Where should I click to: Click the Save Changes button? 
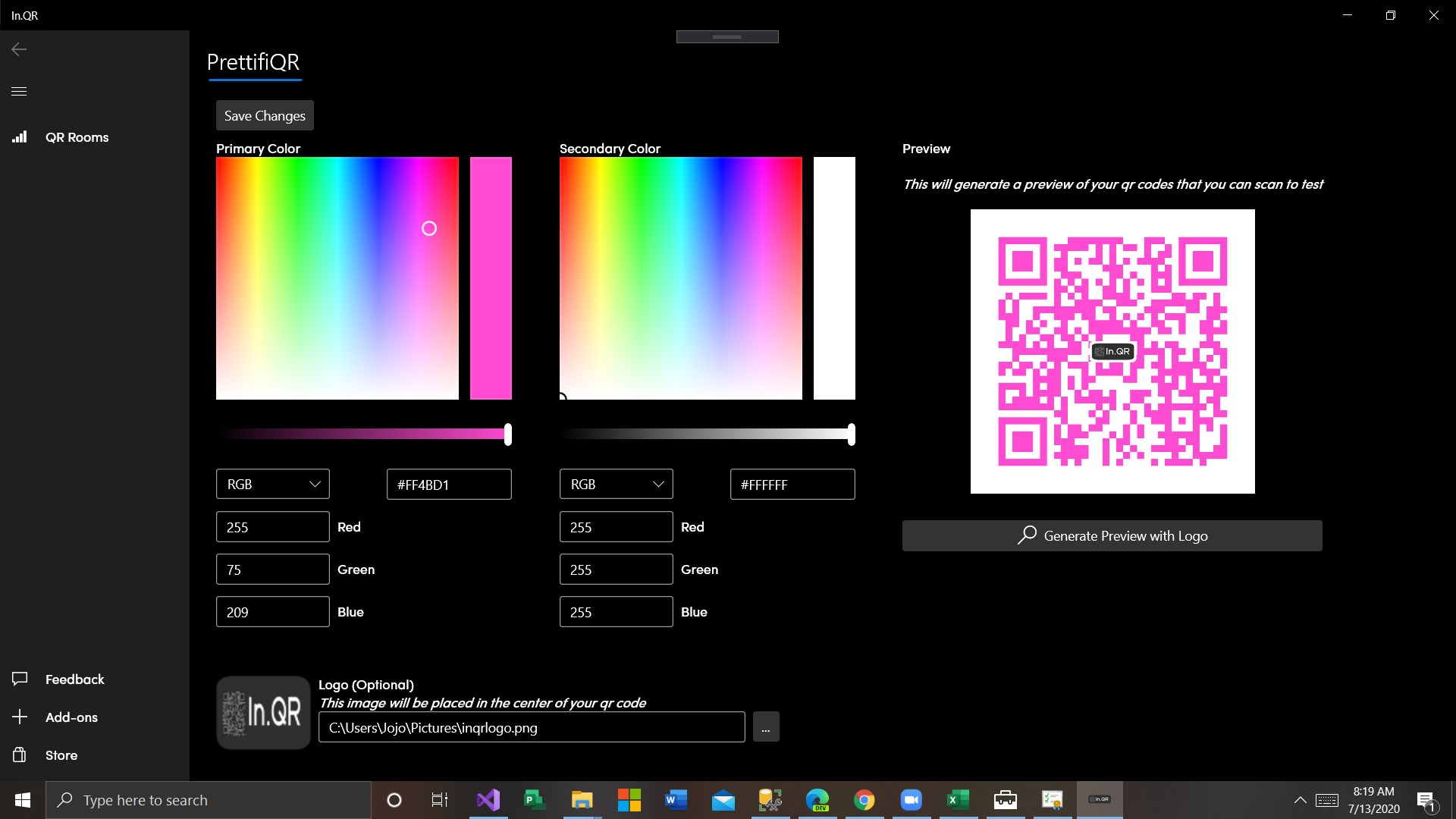point(265,115)
